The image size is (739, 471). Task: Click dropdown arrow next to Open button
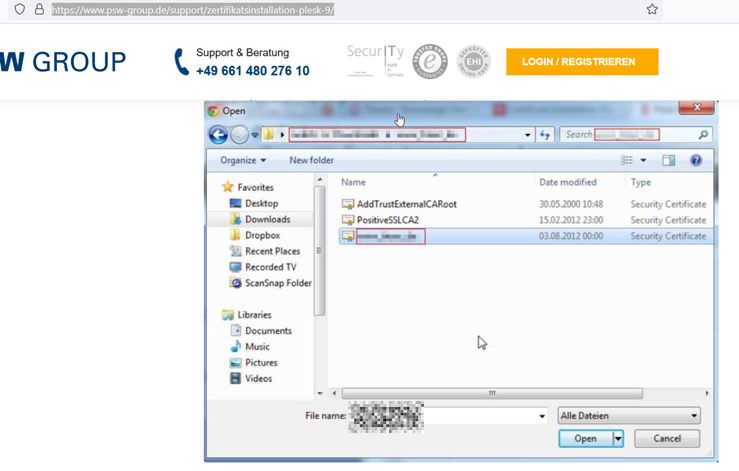click(x=617, y=438)
